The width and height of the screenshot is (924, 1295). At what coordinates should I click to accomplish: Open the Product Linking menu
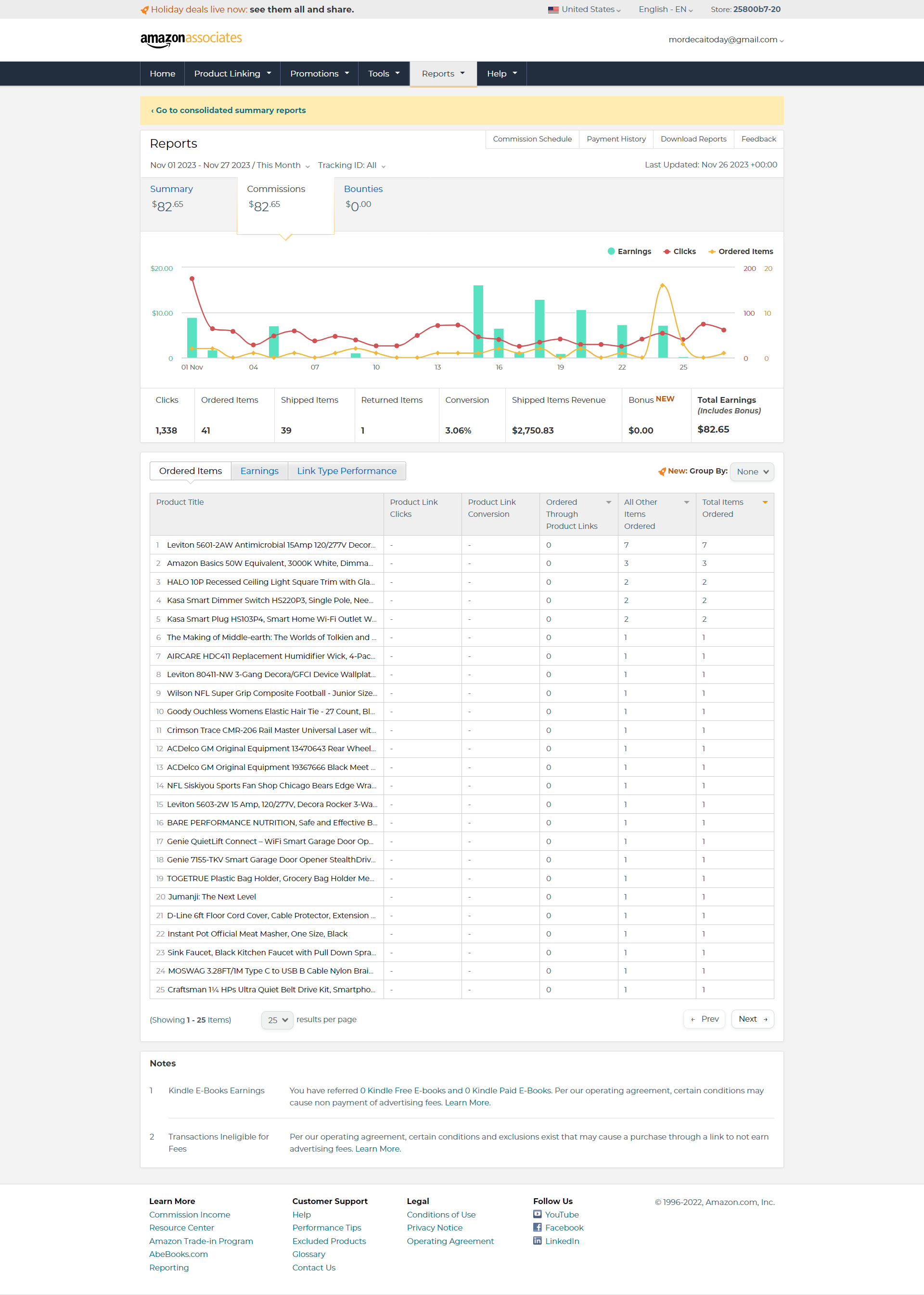[x=232, y=74]
